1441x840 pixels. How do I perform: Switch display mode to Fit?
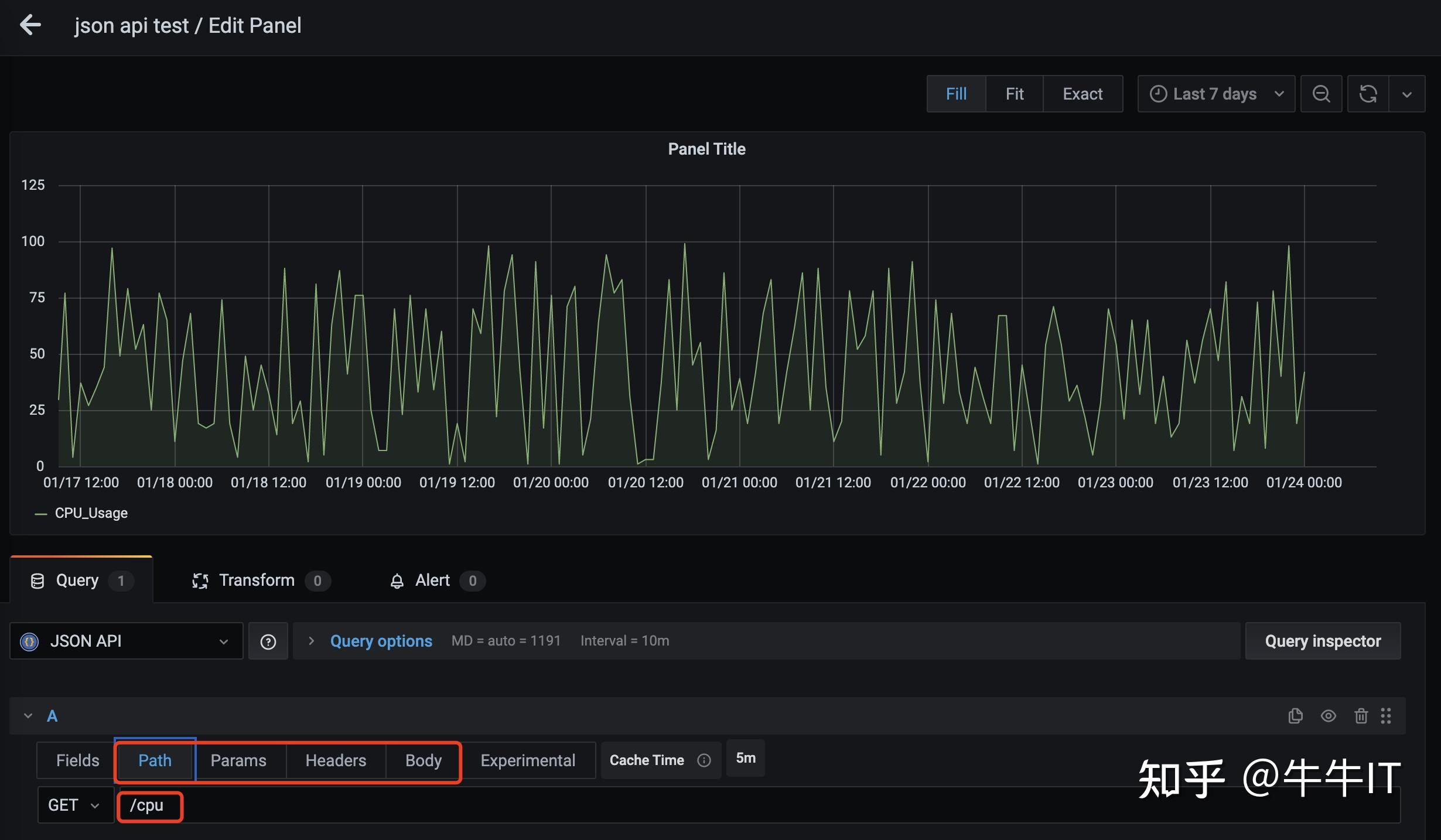click(1014, 94)
